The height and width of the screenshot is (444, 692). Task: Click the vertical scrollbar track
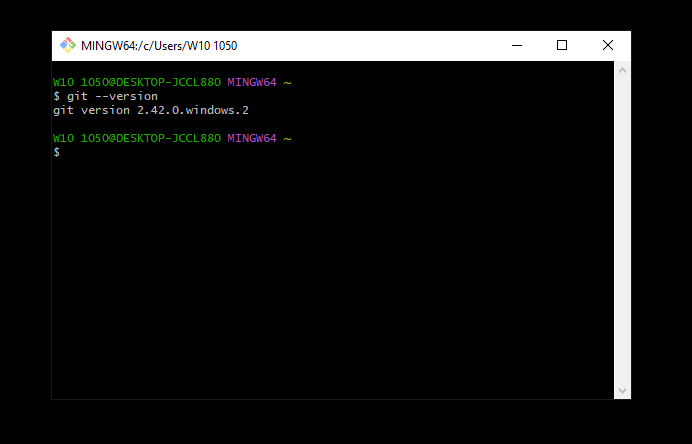tap(622, 230)
